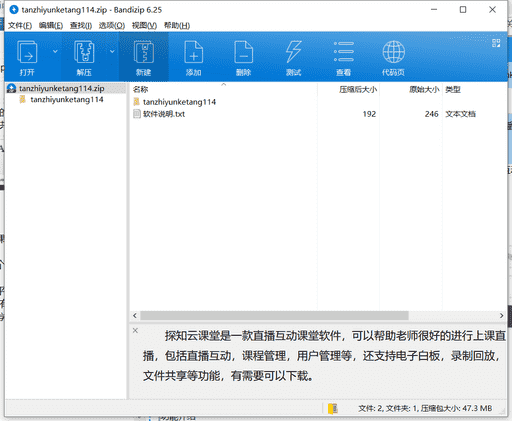Select tanzhiyunketang114 folder in file list

(x=179, y=102)
